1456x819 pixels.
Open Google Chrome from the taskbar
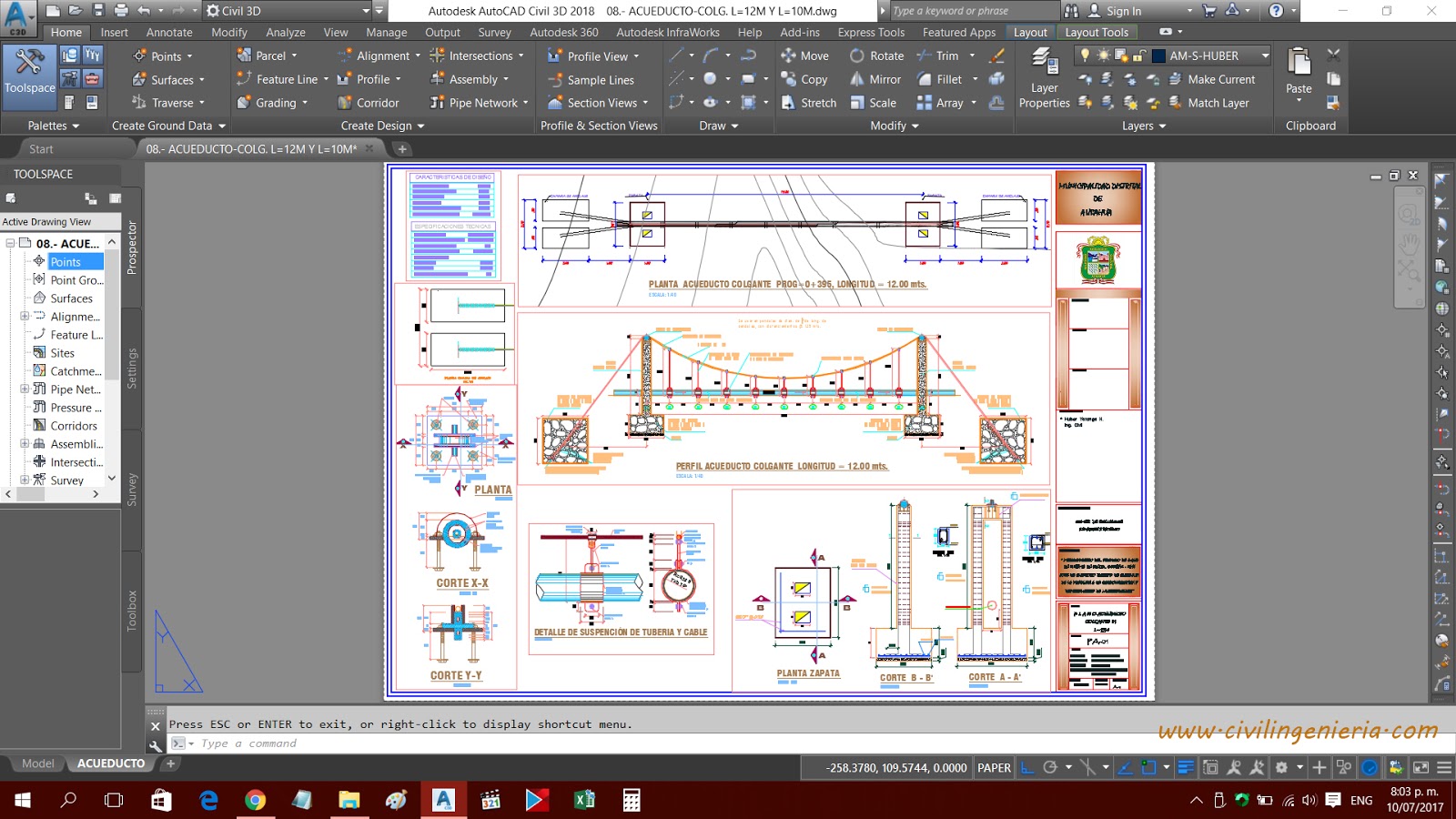tap(255, 800)
